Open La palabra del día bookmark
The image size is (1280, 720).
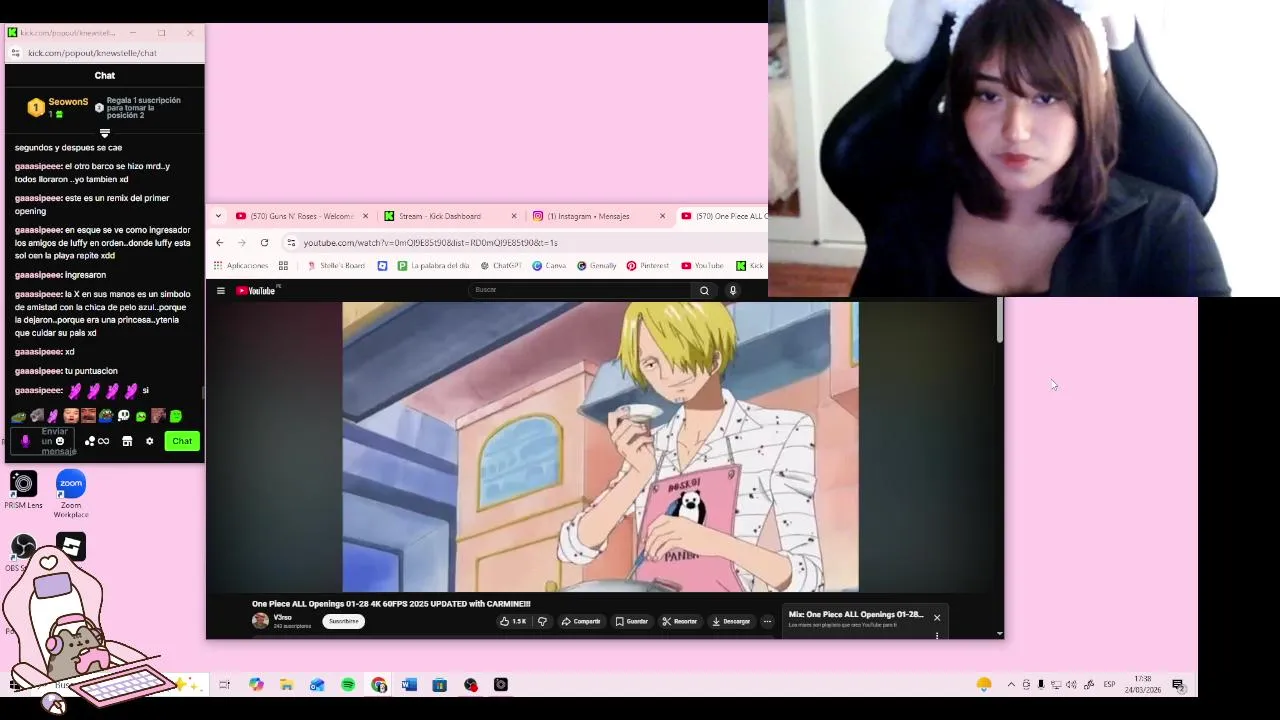point(433,266)
